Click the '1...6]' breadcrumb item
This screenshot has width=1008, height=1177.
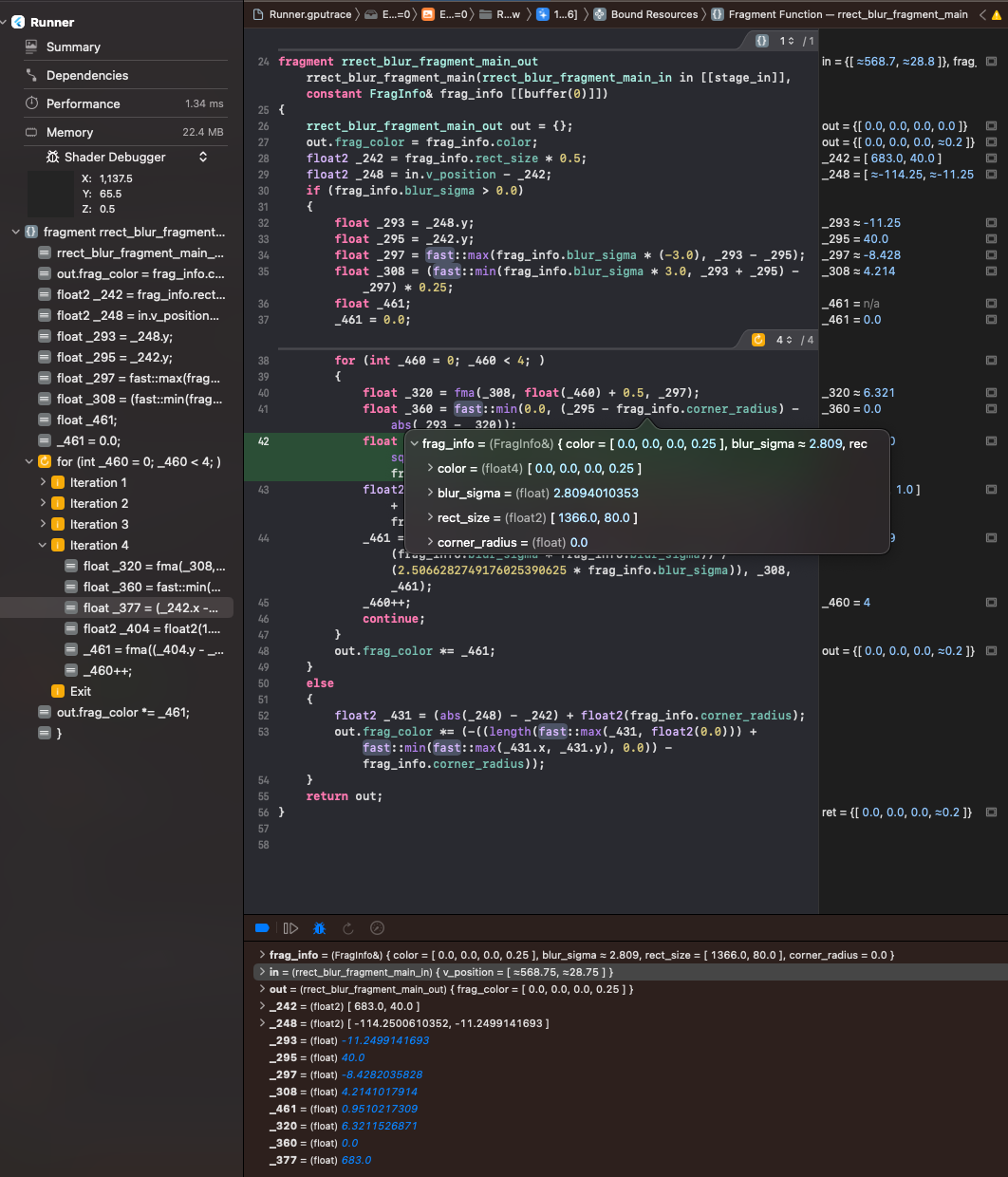(x=557, y=14)
